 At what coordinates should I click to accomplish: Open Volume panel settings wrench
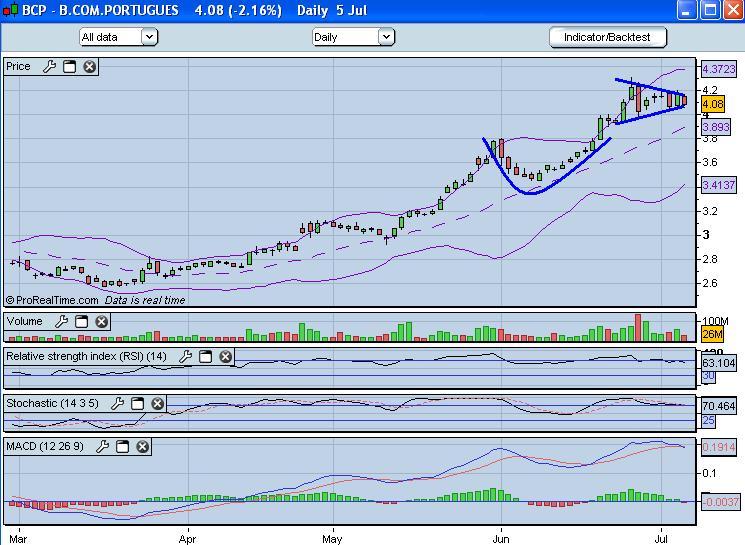[x=61, y=322]
